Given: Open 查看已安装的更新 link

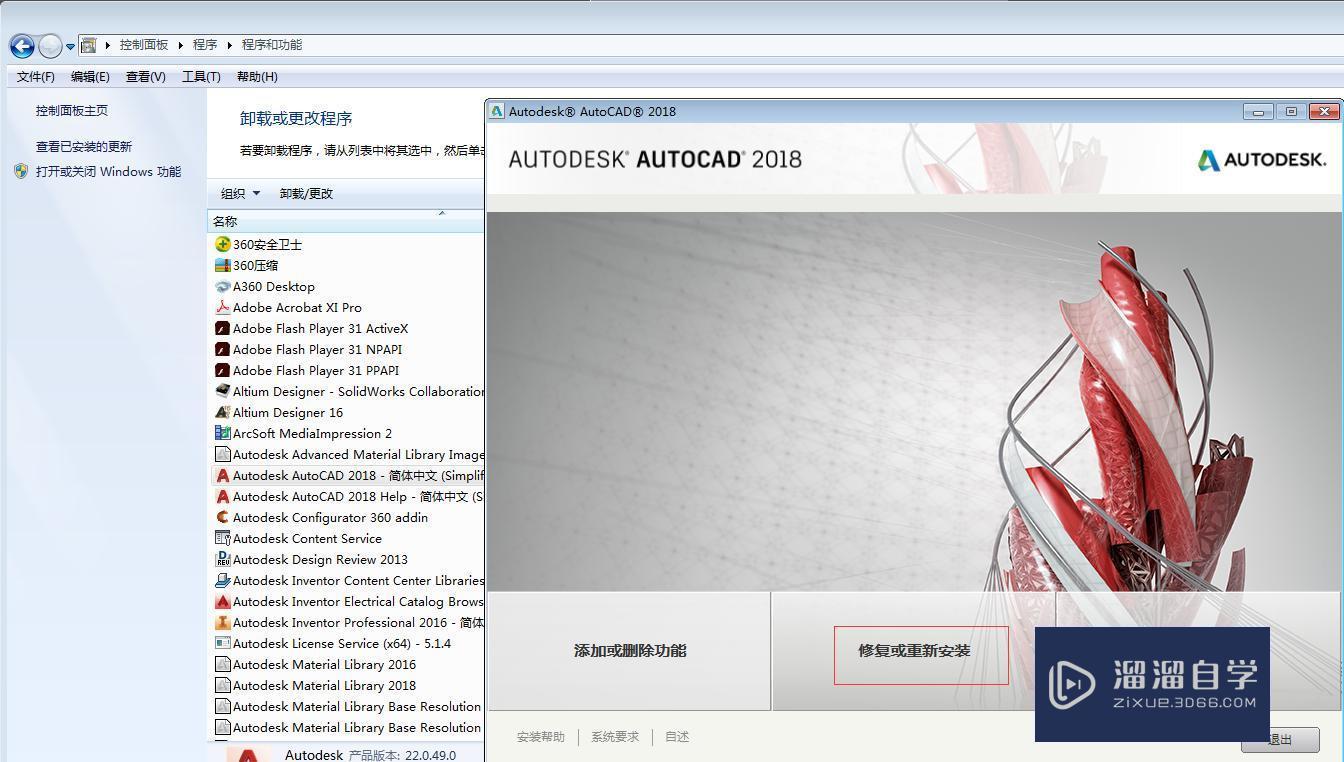Looking at the screenshot, I should point(84,146).
